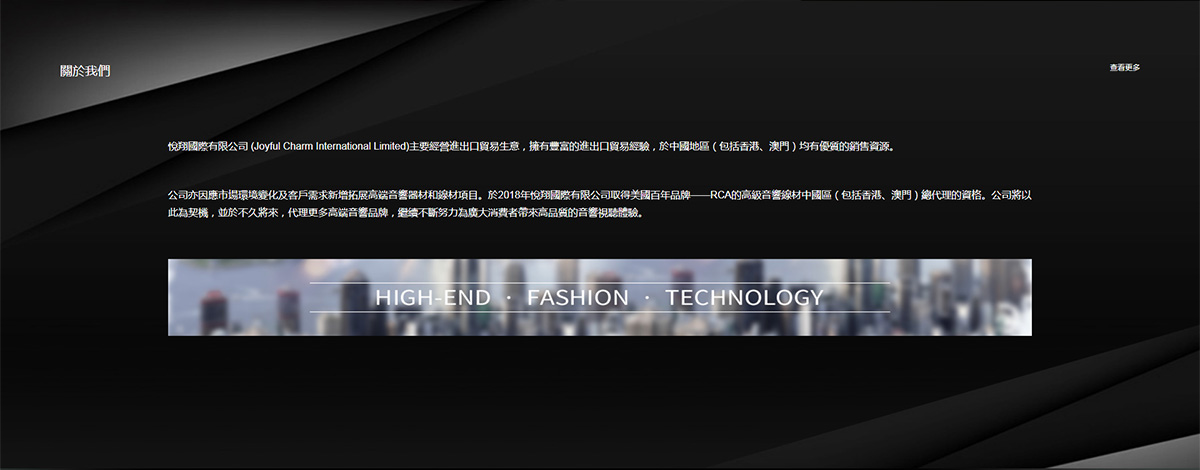
Task: Click the white line above banner slogan
Action: coord(600,283)
